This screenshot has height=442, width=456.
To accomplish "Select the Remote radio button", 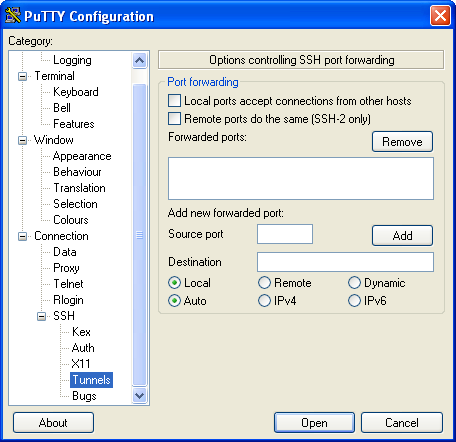I will (x=264, y=283).
